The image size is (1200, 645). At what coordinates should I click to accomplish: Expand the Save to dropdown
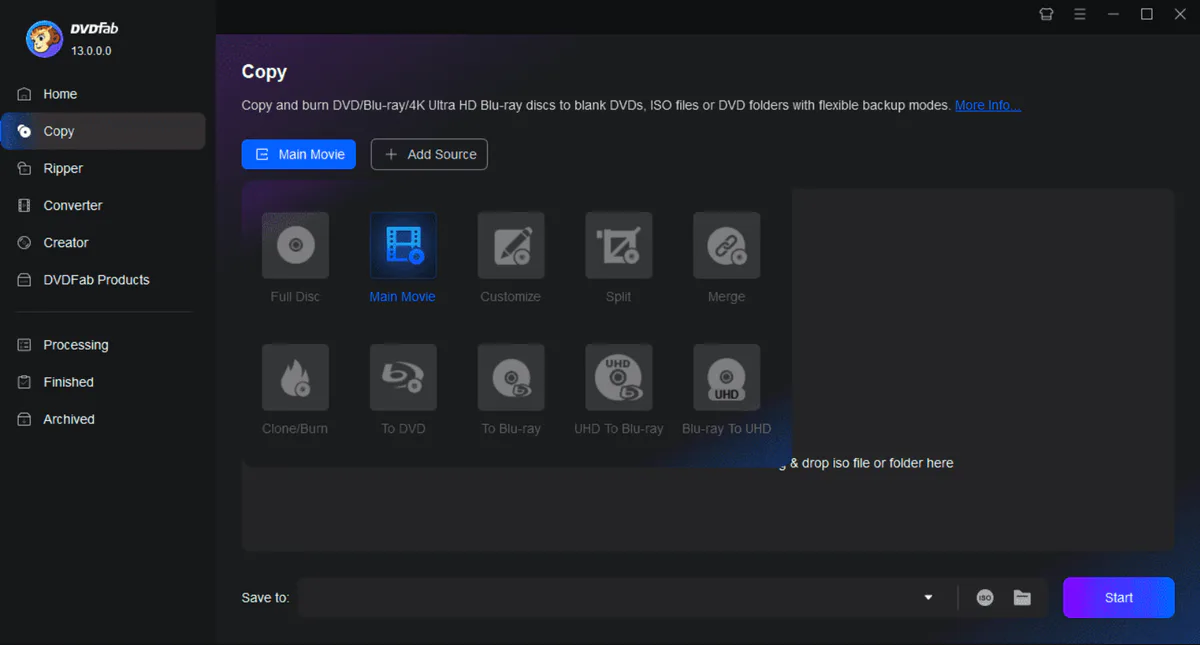[x=927, y=597]
